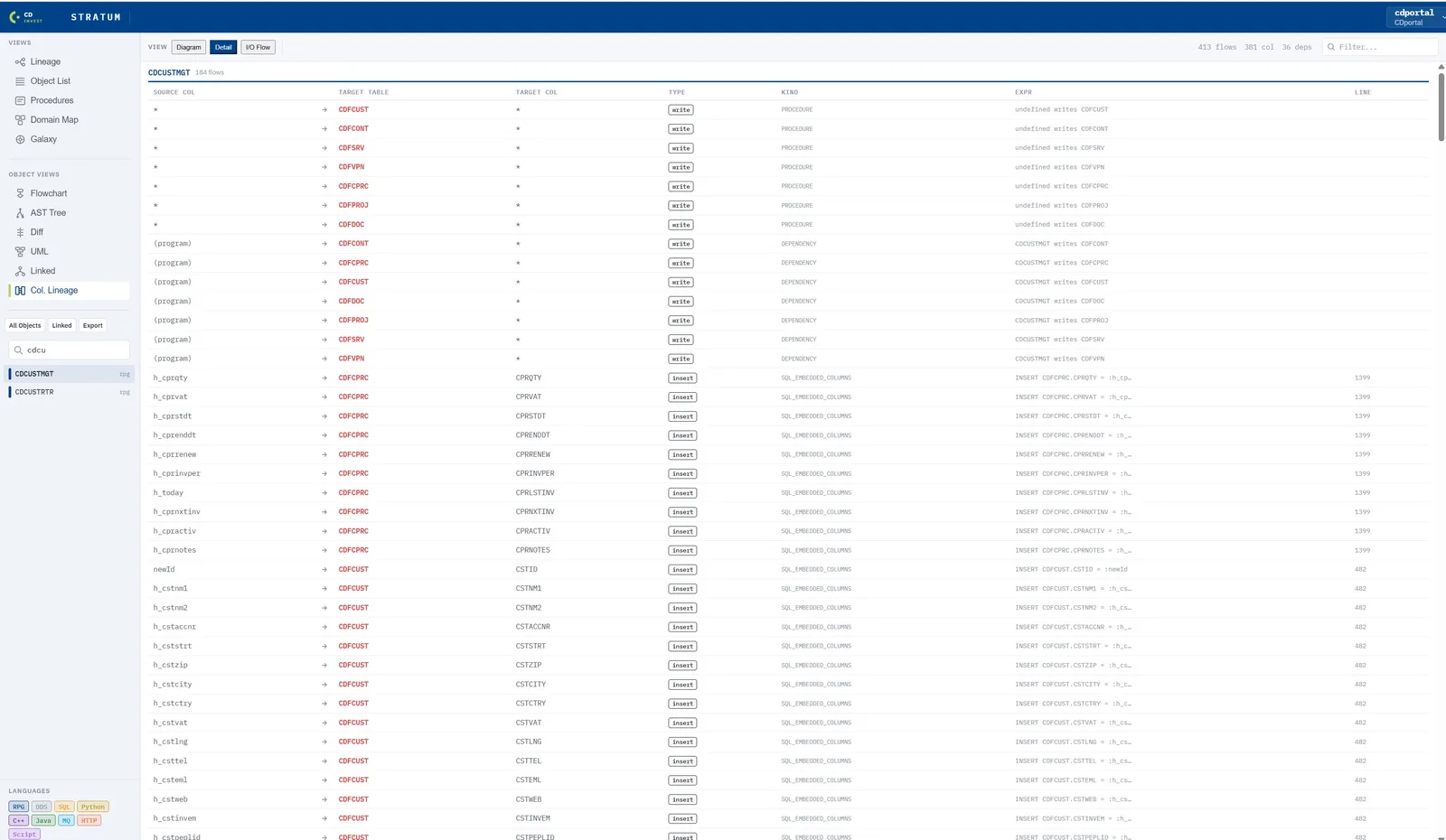Screen dimensions: 1446x840
Task: Click the first CDFCUST target table link
Action: (353, 110)
